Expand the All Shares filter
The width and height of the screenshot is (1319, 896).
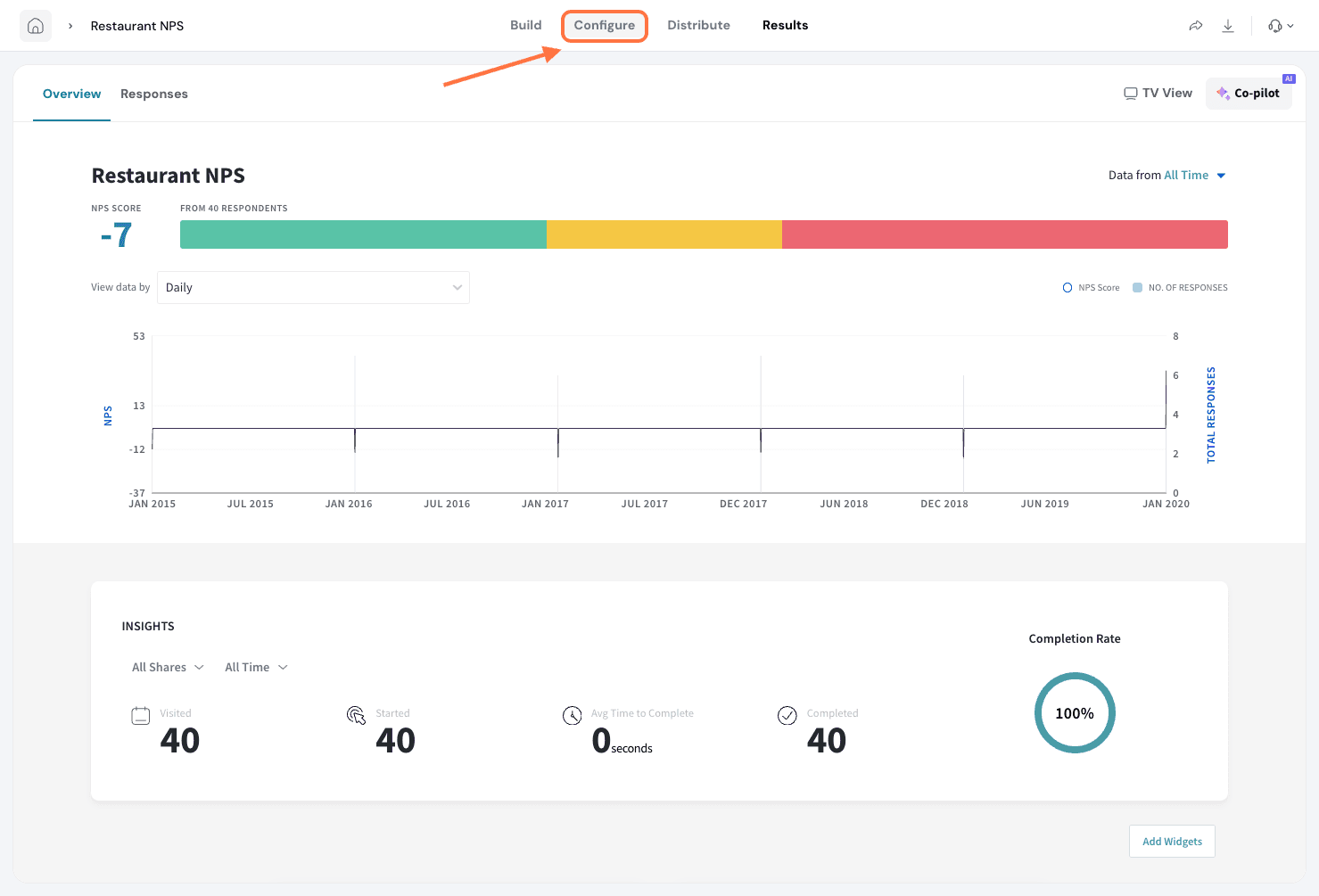[x=168, y=667]
